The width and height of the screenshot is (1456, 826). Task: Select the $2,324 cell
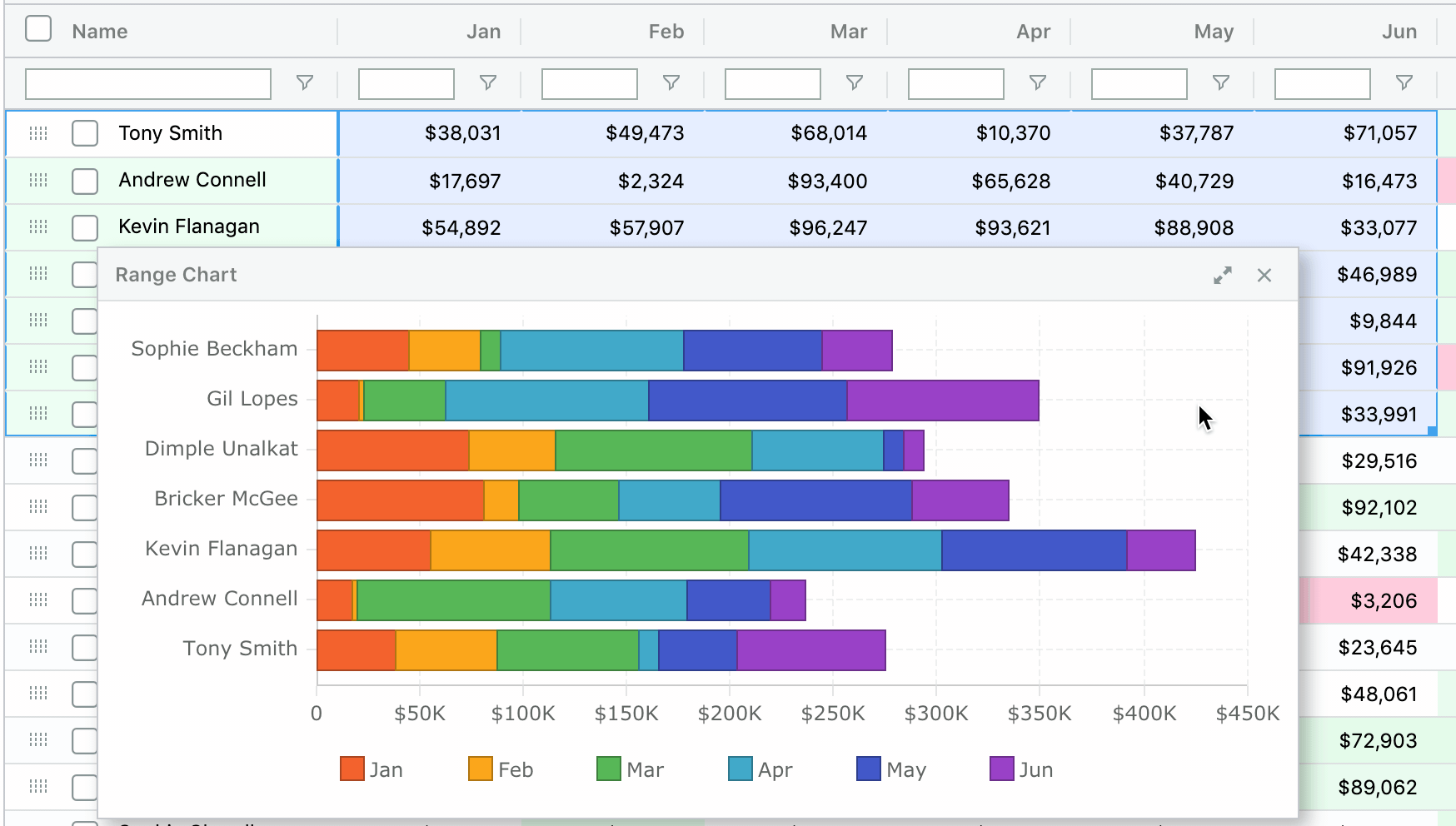tap(613, 181)
